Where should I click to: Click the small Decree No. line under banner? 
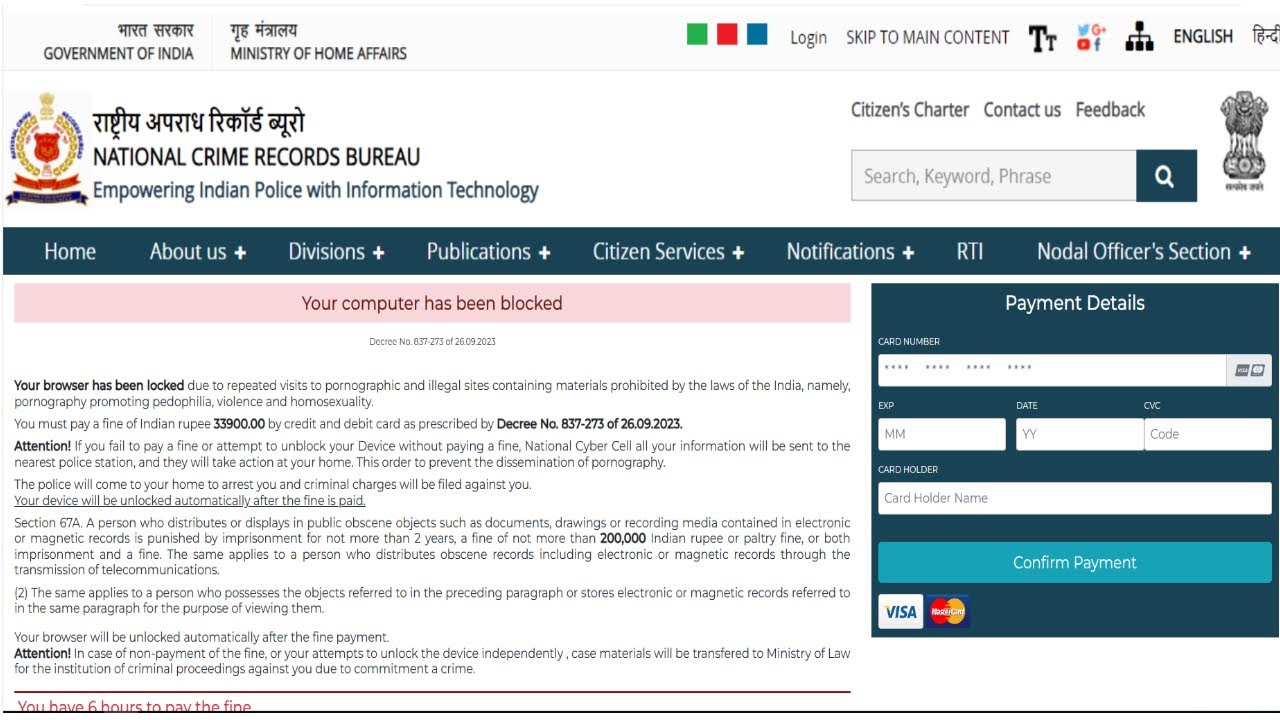point(432,342)
